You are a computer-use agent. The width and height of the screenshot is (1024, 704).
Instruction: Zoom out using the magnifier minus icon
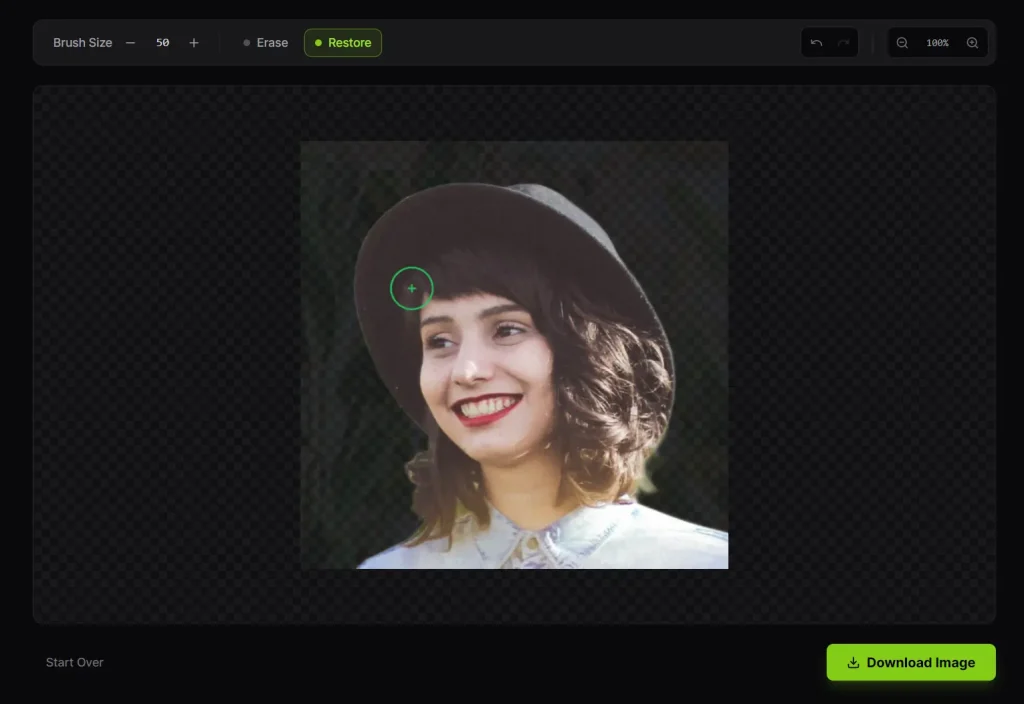coord(903,42)
